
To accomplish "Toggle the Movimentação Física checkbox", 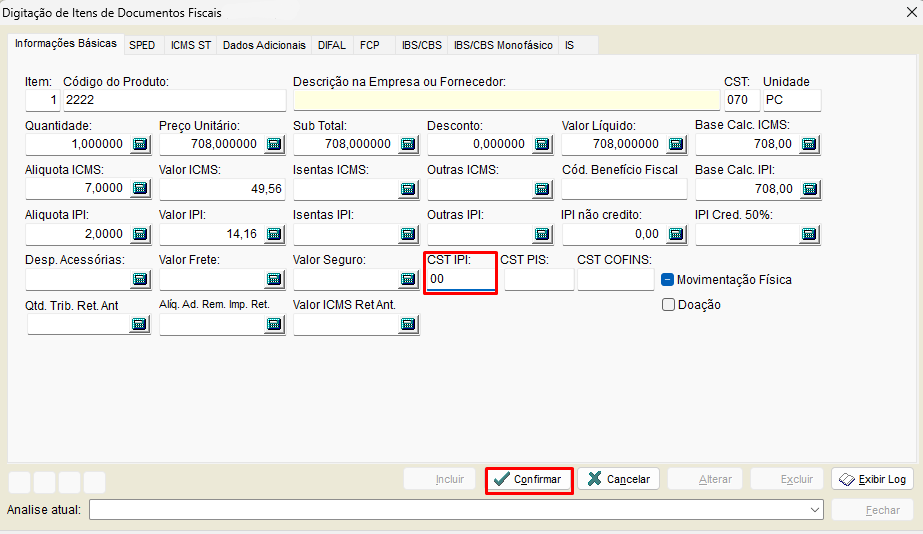I will (668, 280).
